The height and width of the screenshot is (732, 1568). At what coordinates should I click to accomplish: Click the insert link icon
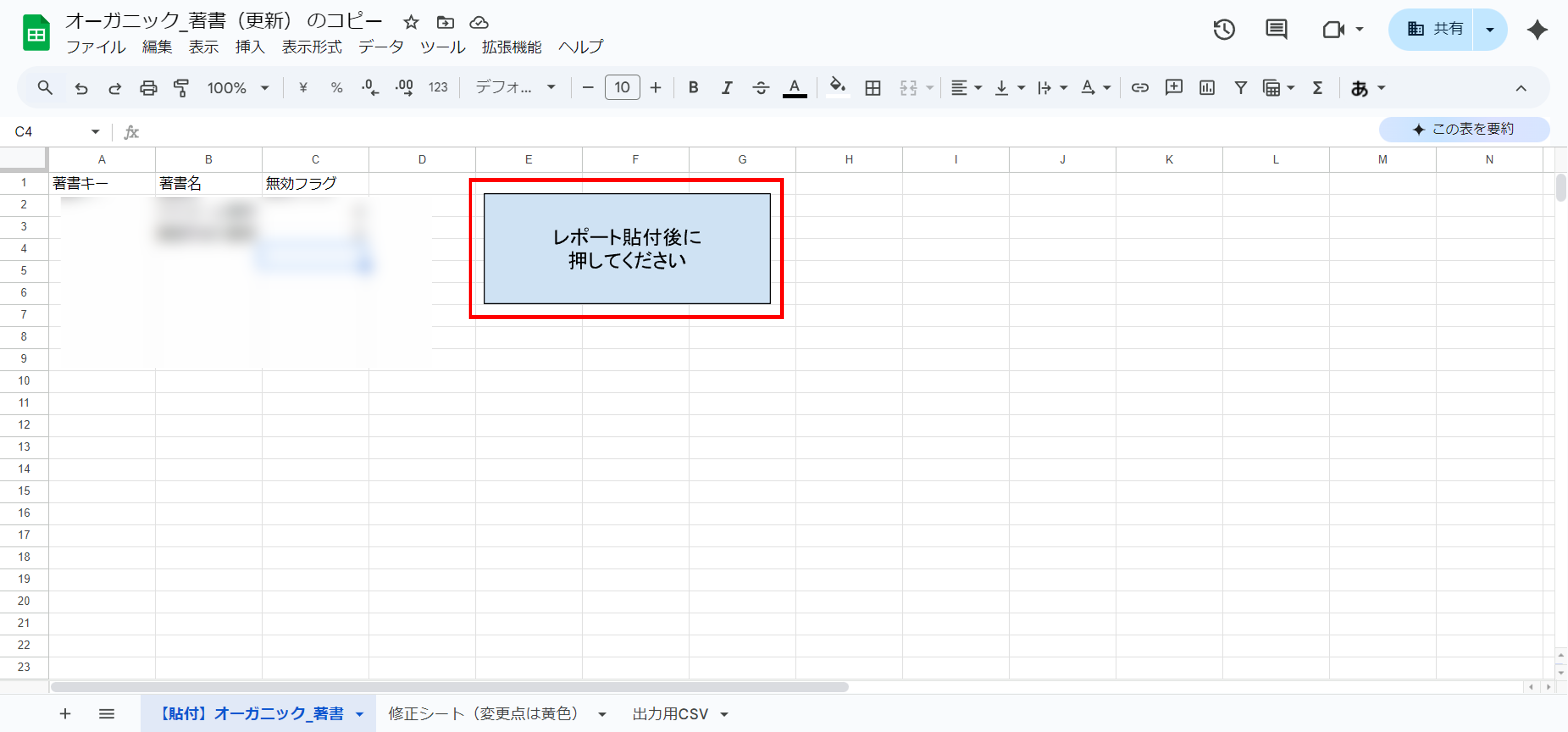(1140, 88)
